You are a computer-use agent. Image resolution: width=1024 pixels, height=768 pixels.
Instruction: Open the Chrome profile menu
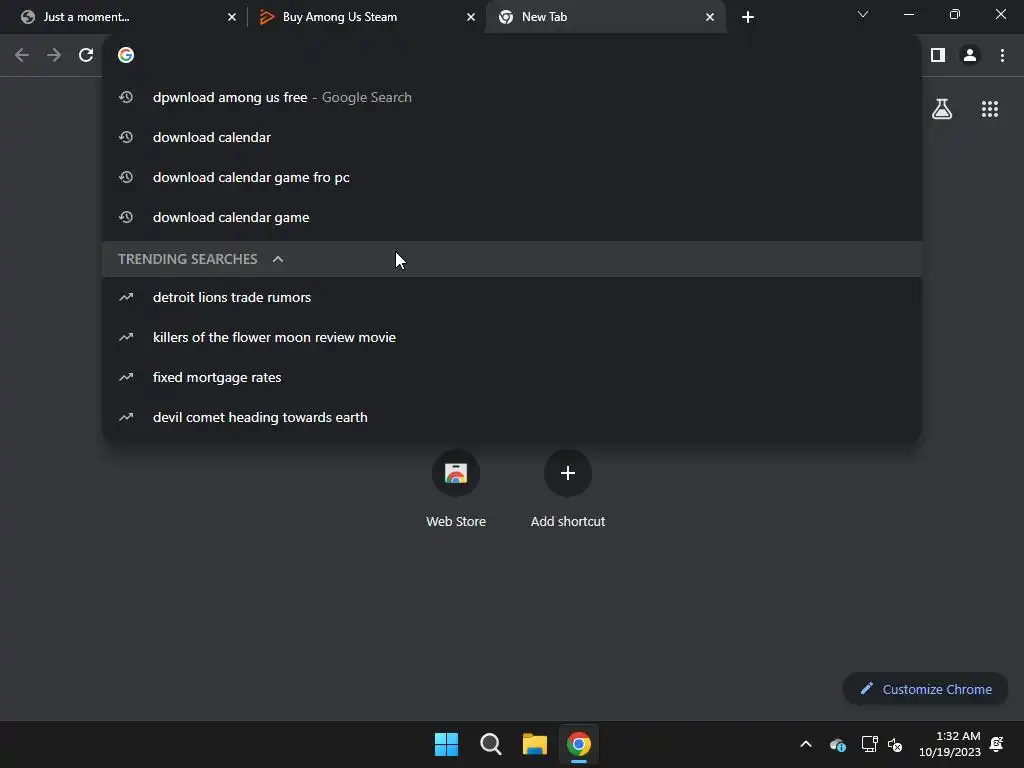click(x=970, y=55)
